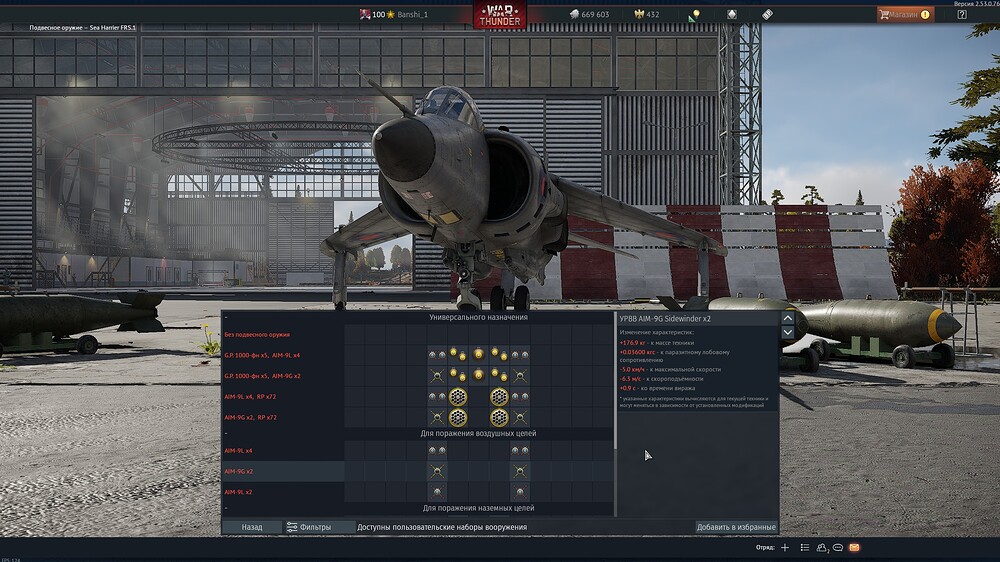This screenshot has width=1000, height=562.
Task: Click the help question mark icon
Action: 962,14
